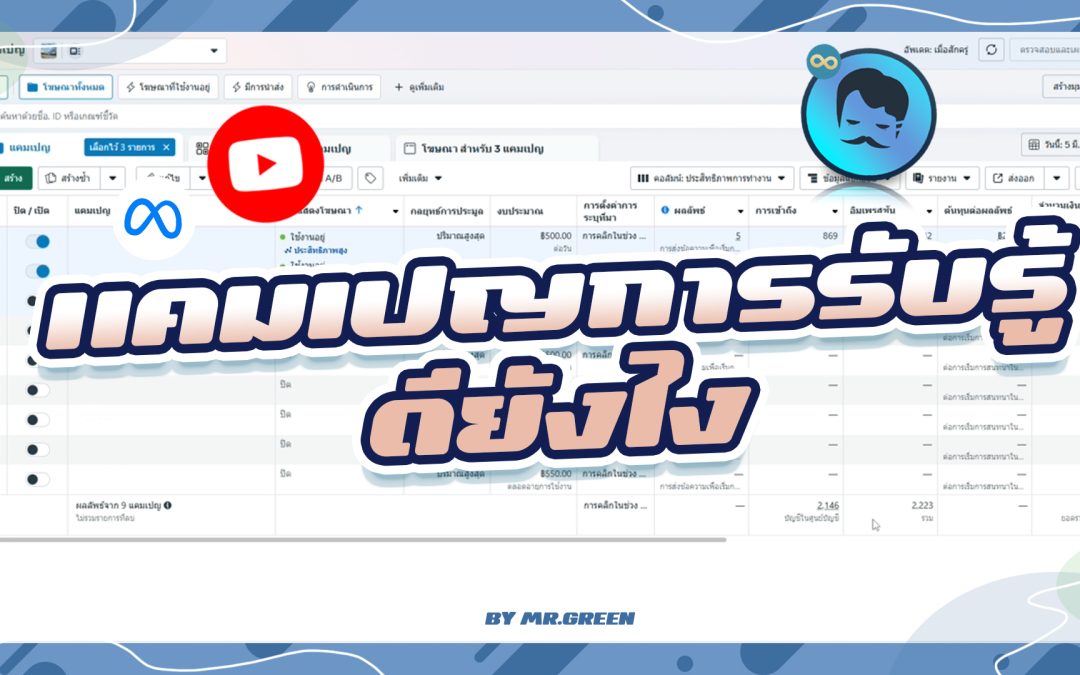Open the arrow next to the ส่งออก button
This screenshot has height=675, width=1080.
1057,178
